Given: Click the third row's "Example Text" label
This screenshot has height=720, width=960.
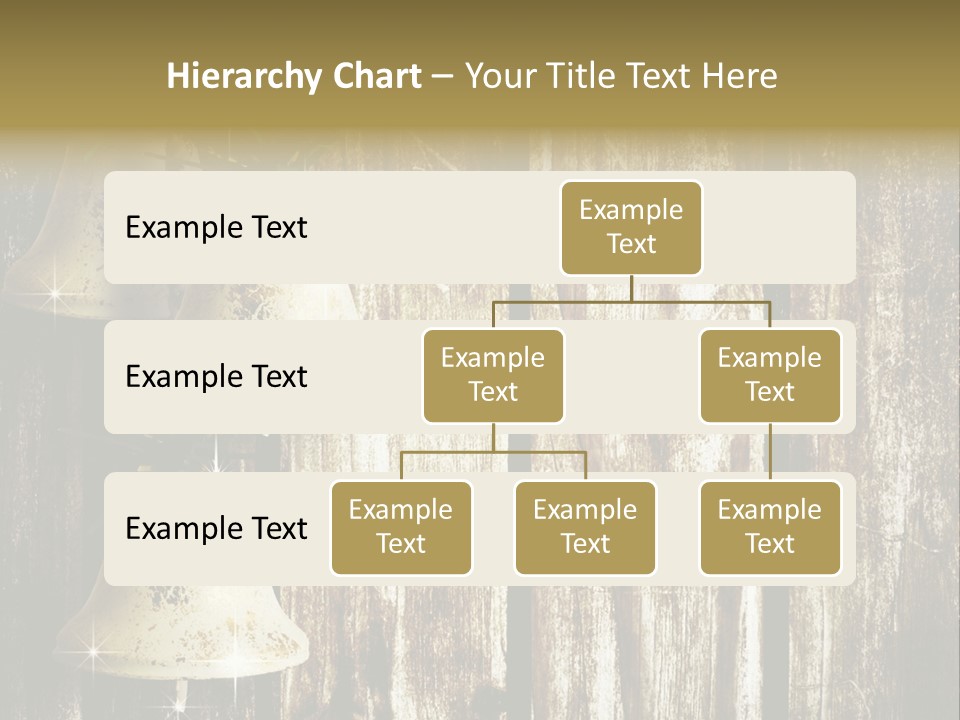Looking at the screenshot, I should (216, 528).
